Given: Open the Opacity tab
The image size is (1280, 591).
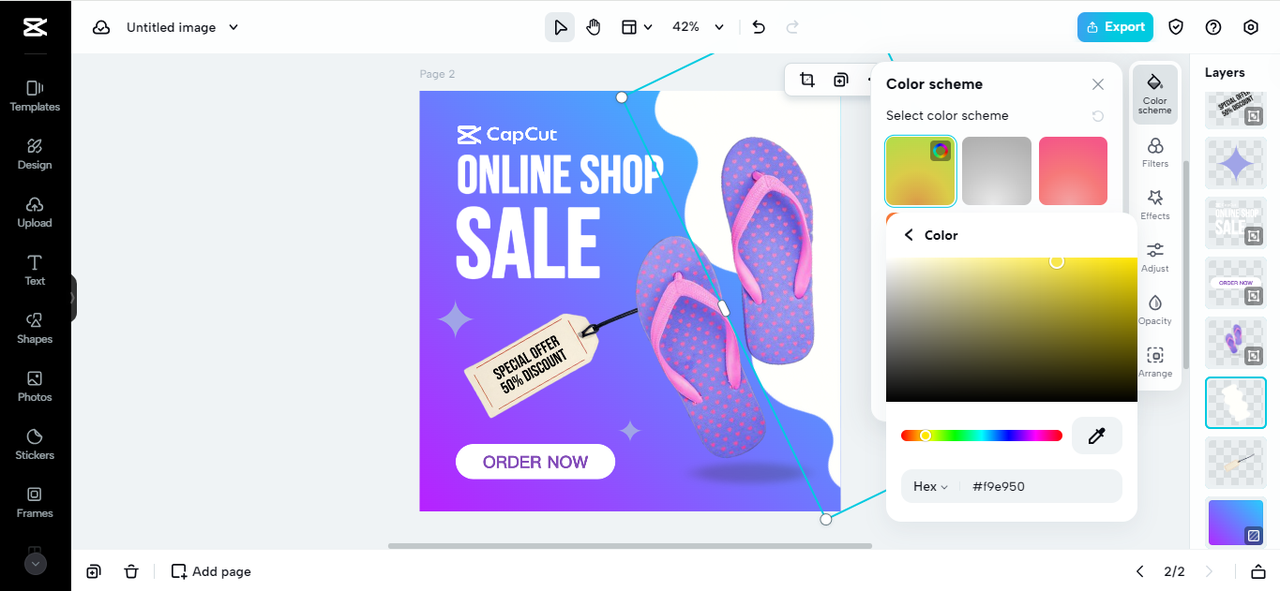Looking at the screenshot, I should coord(1155,310).
